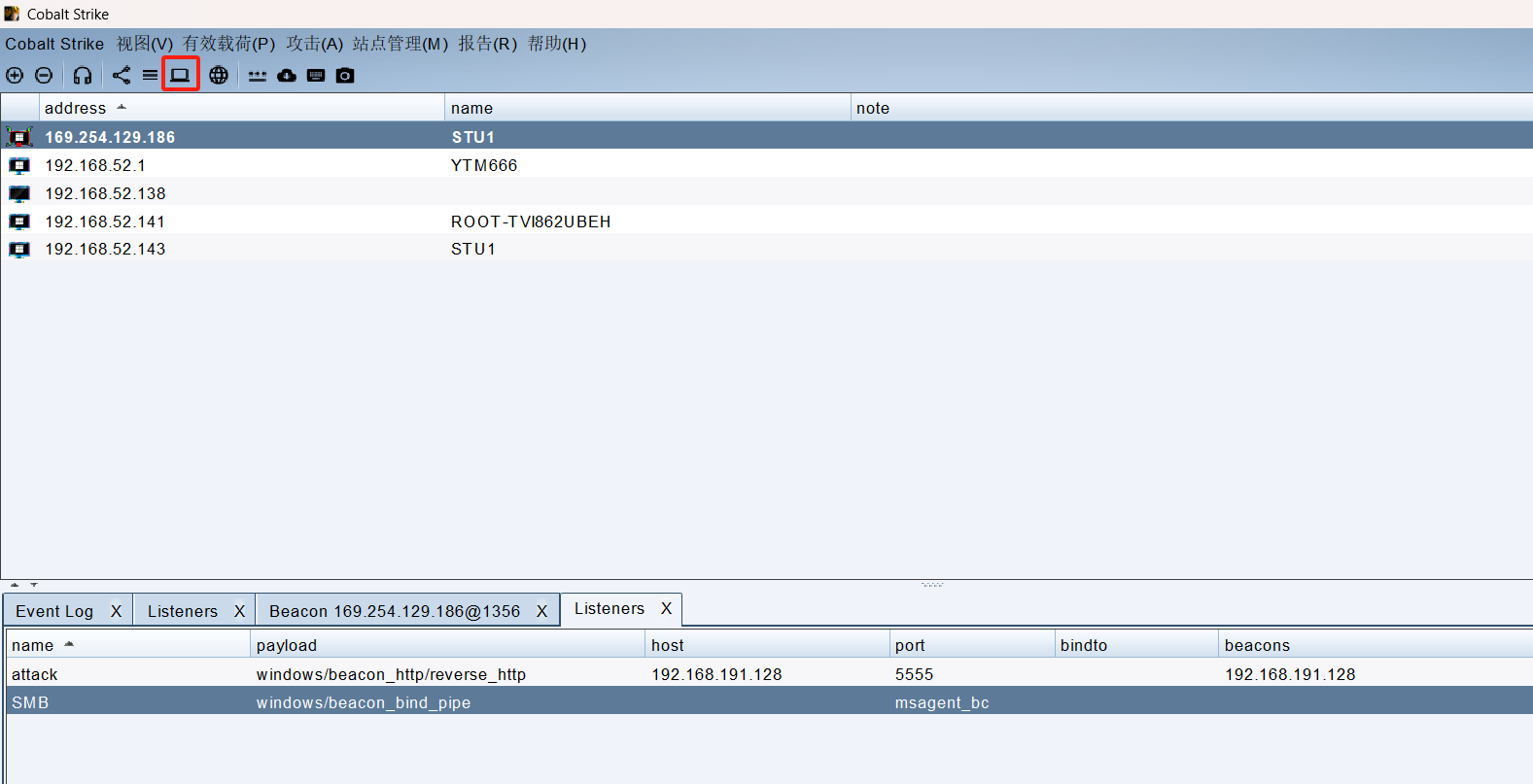Click payload windows/beacon_http/reverse_http

[391, 674]
